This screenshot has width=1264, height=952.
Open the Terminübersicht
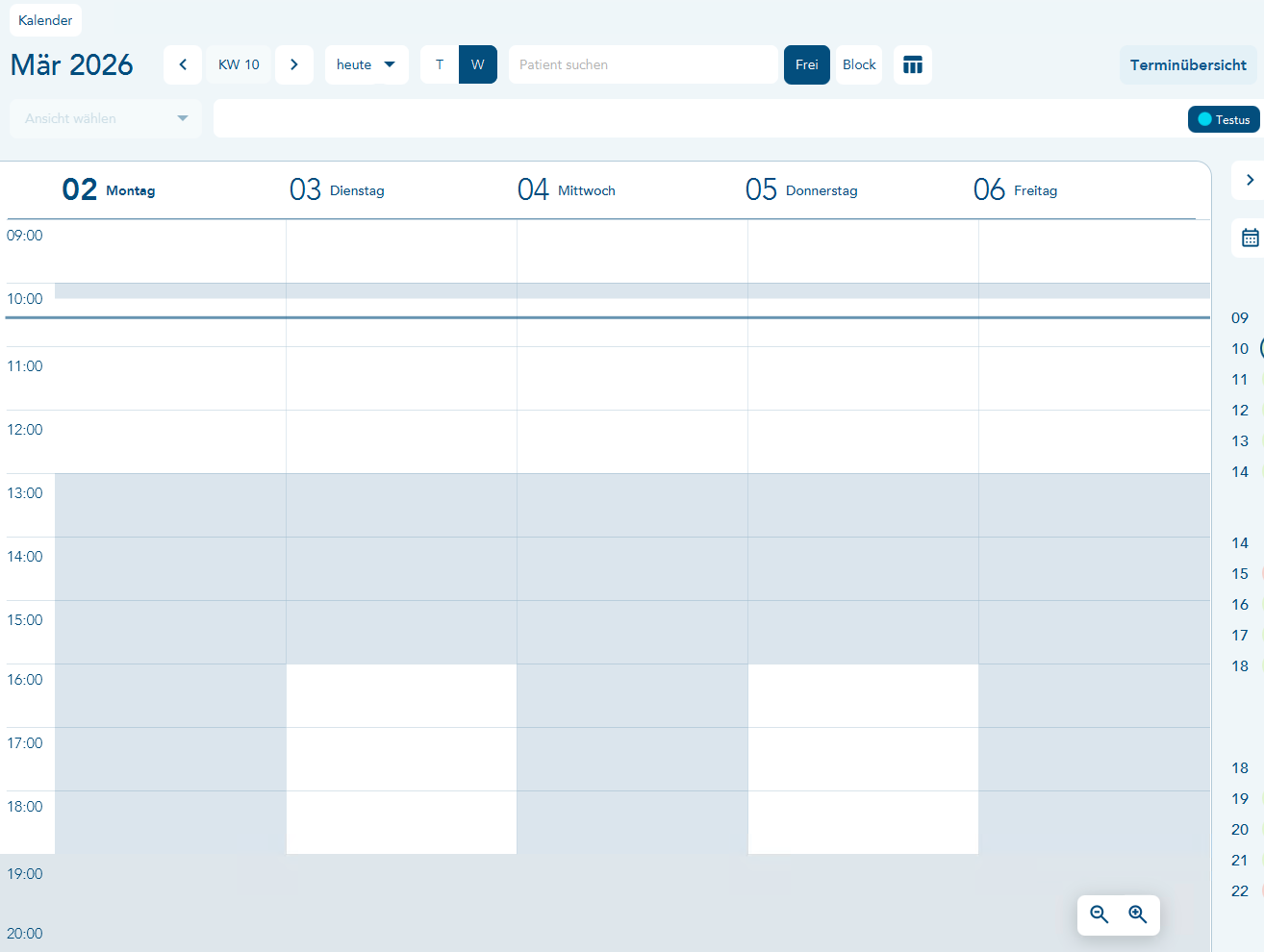(1189, 64)
